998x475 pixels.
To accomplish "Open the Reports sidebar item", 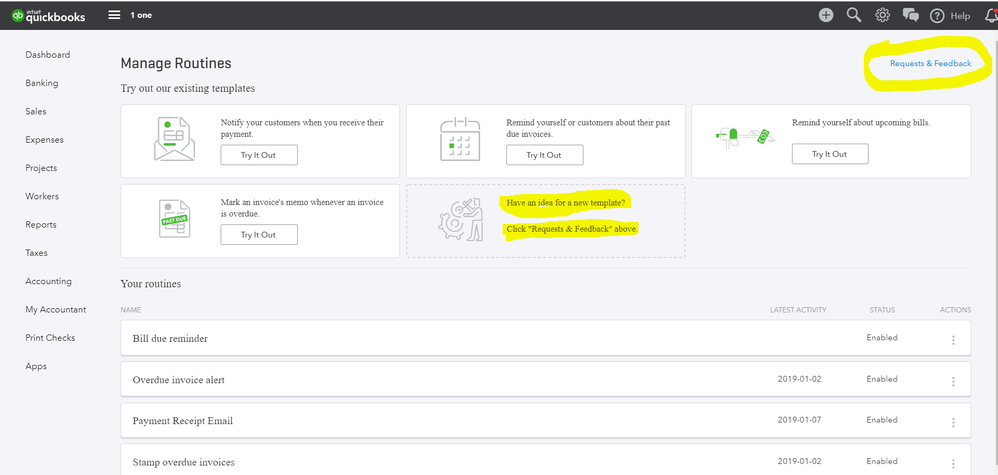I will [x=42, y=225].
